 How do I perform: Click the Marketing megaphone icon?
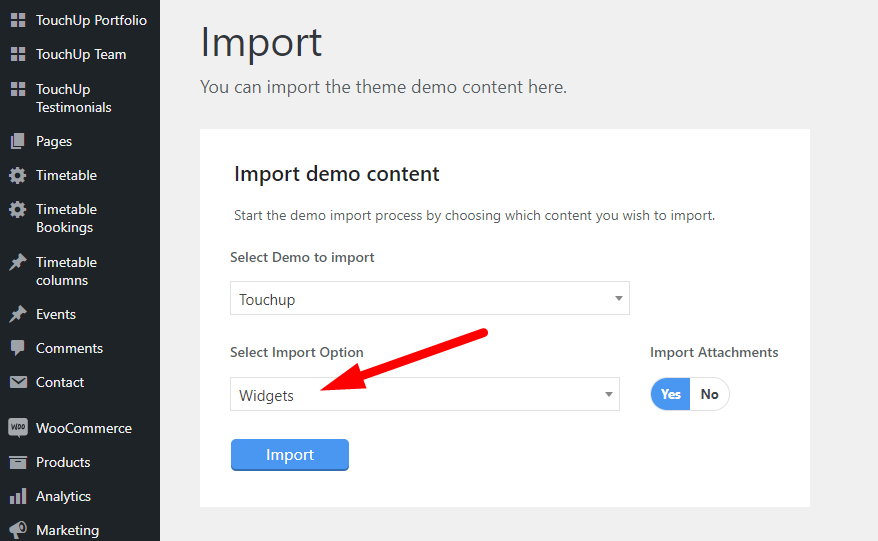click(18, 530)
